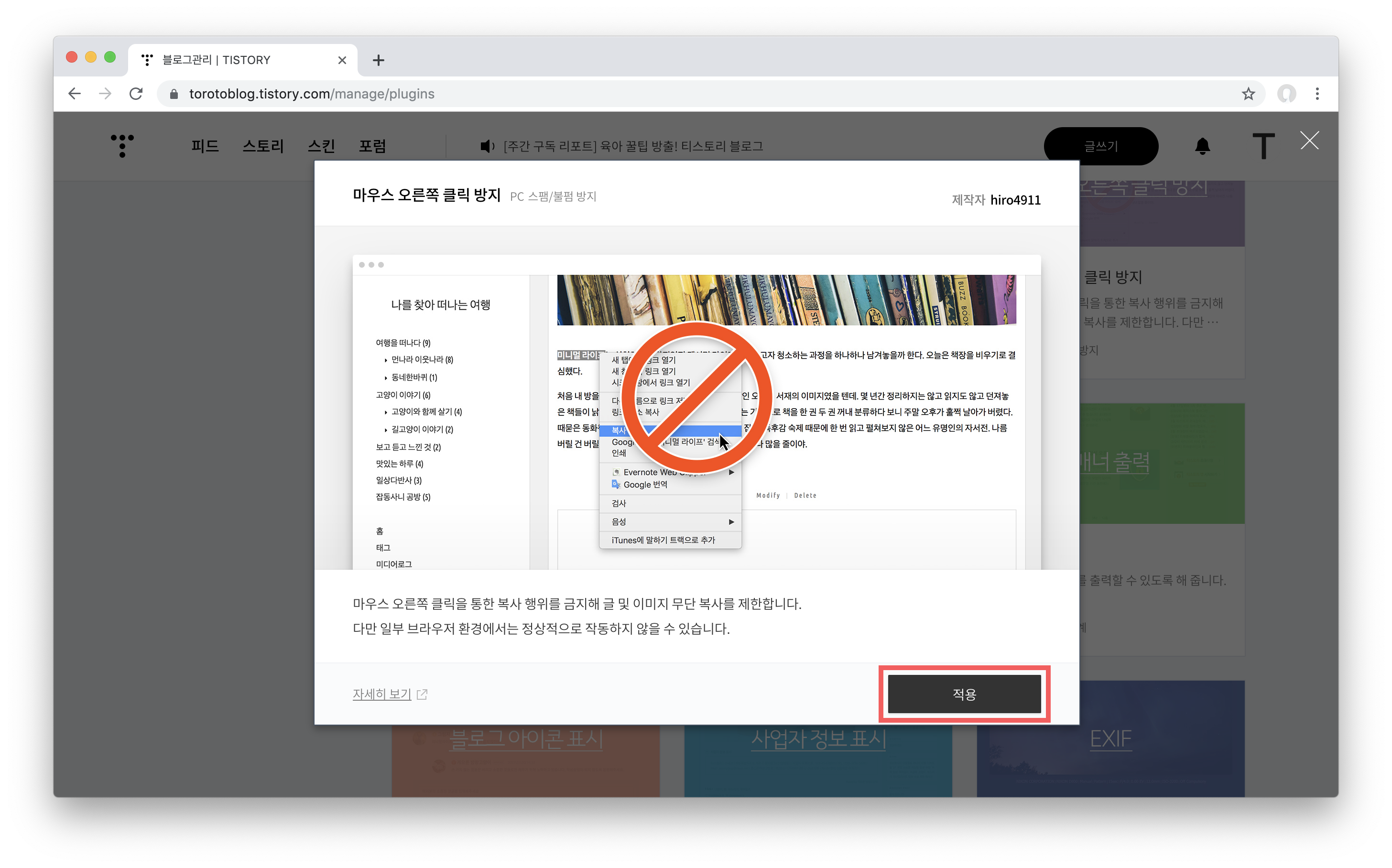Click the browser forward arrow
Screen dimensions: 1392x868
105,94
